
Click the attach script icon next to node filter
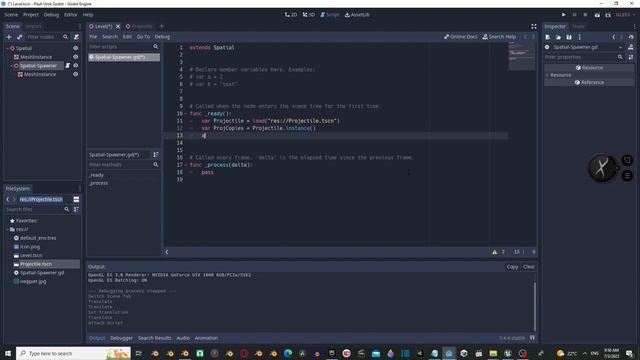click(76, 37)
